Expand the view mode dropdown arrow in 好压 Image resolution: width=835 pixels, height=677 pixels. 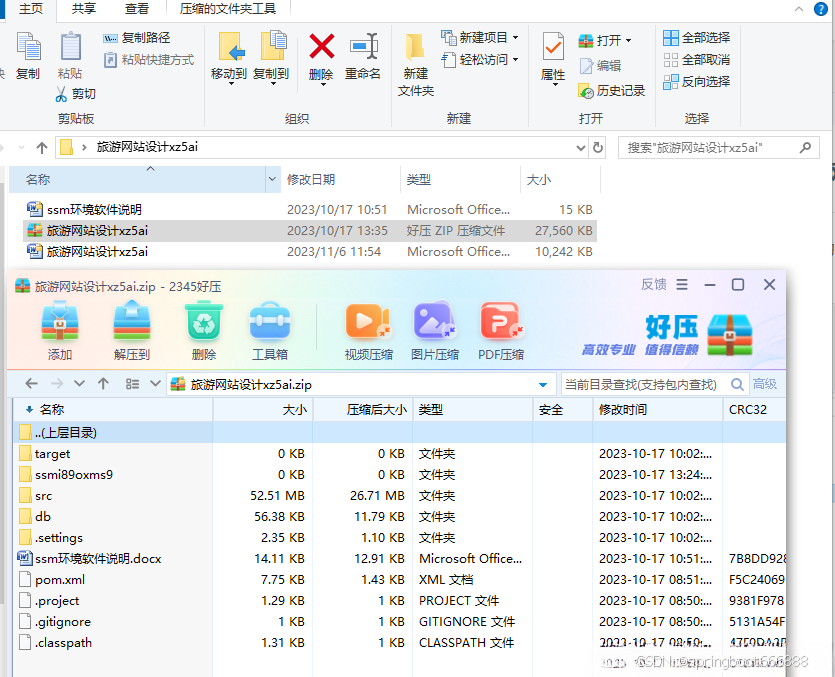[155, 384]
